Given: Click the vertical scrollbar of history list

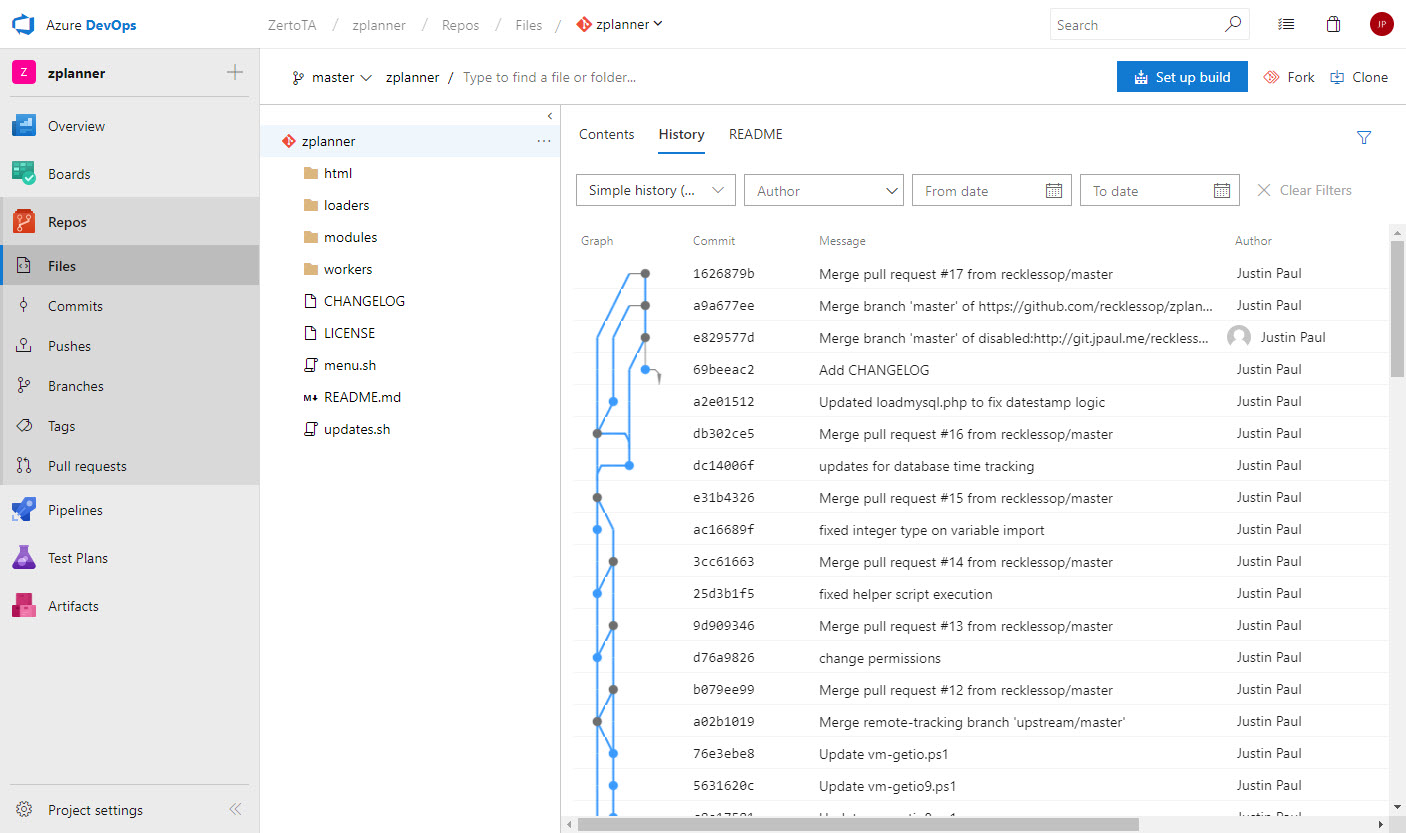Looking at the screenshot, I should pyautogui.click(x=1397, y=309).
